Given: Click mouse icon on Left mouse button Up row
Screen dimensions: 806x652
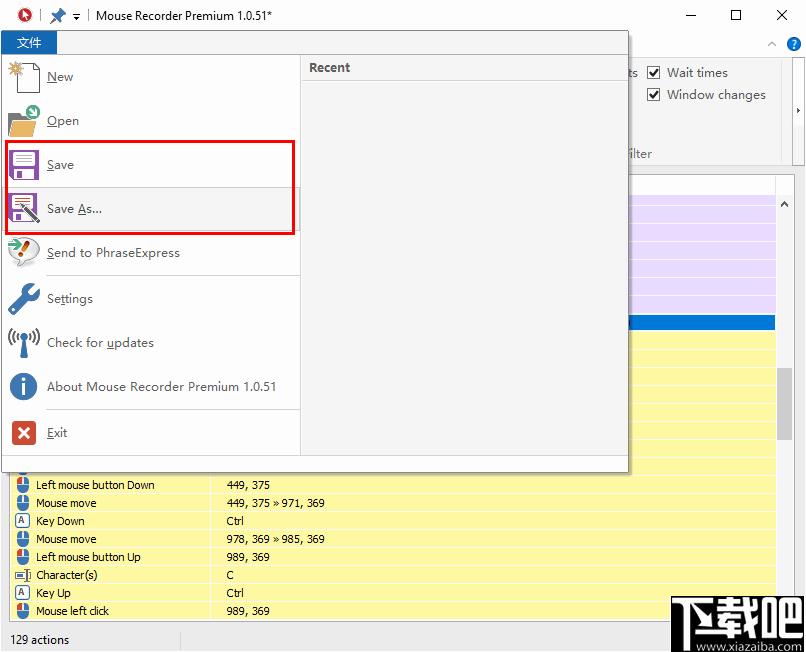Looking at the screenshot, I should [23, 556].
